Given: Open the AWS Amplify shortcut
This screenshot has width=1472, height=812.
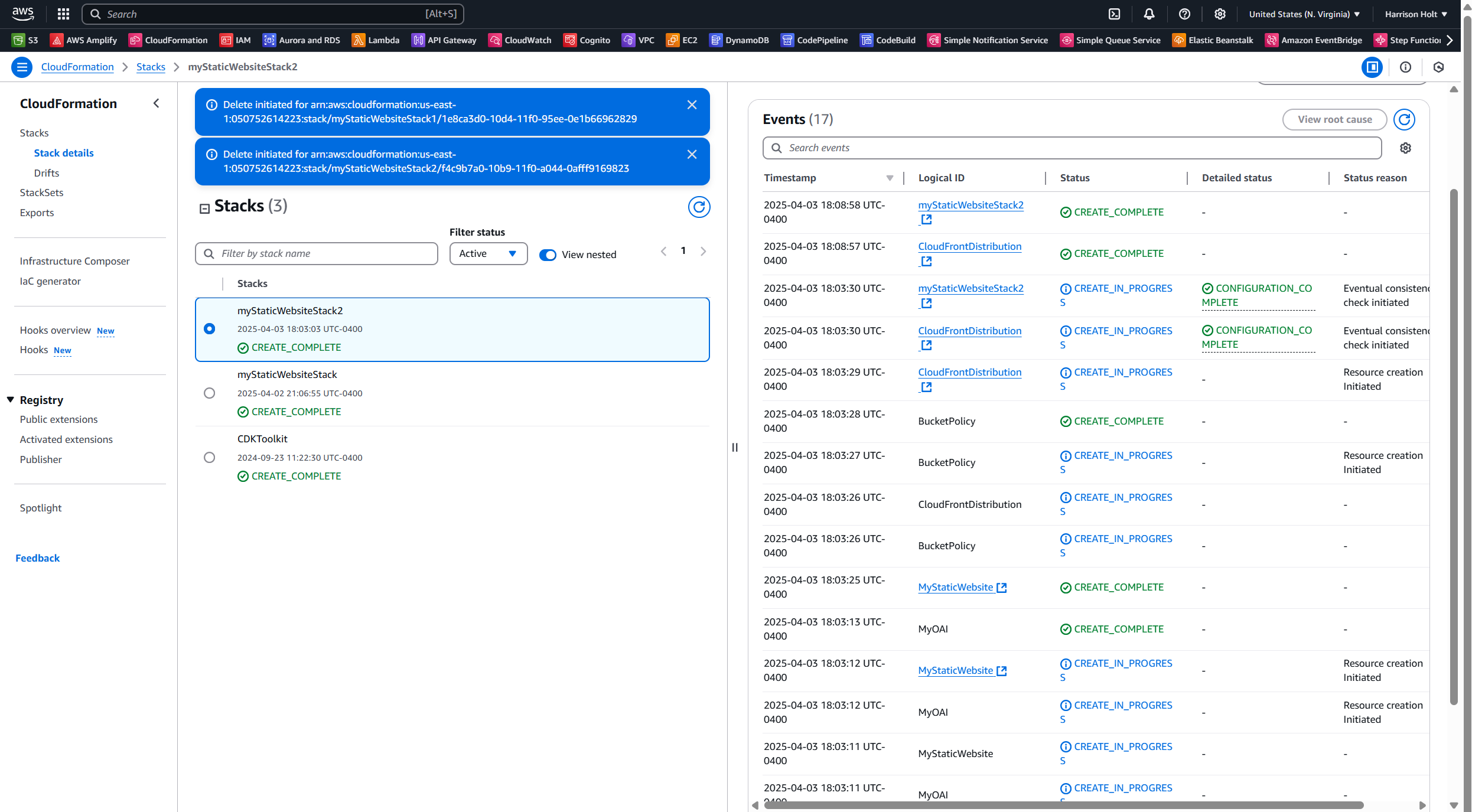Looking at the screenshot, I should click(84, 40).
